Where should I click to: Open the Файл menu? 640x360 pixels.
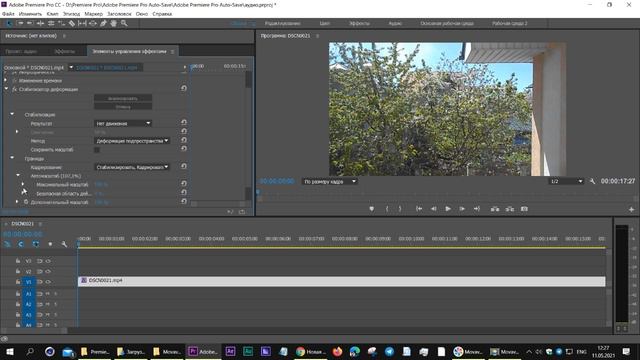(x=8, y=14)
